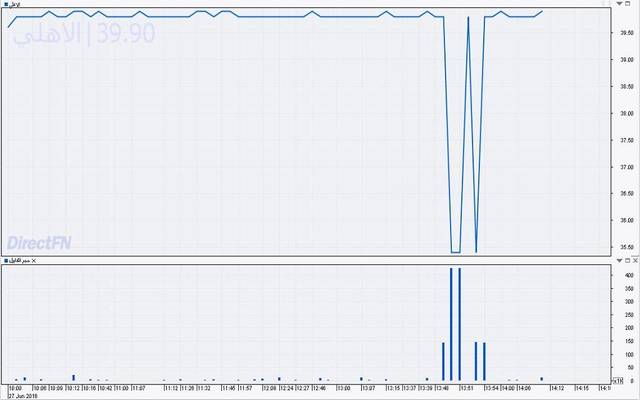
Task: Click the price series label at top left
Action: coord(15,4)
